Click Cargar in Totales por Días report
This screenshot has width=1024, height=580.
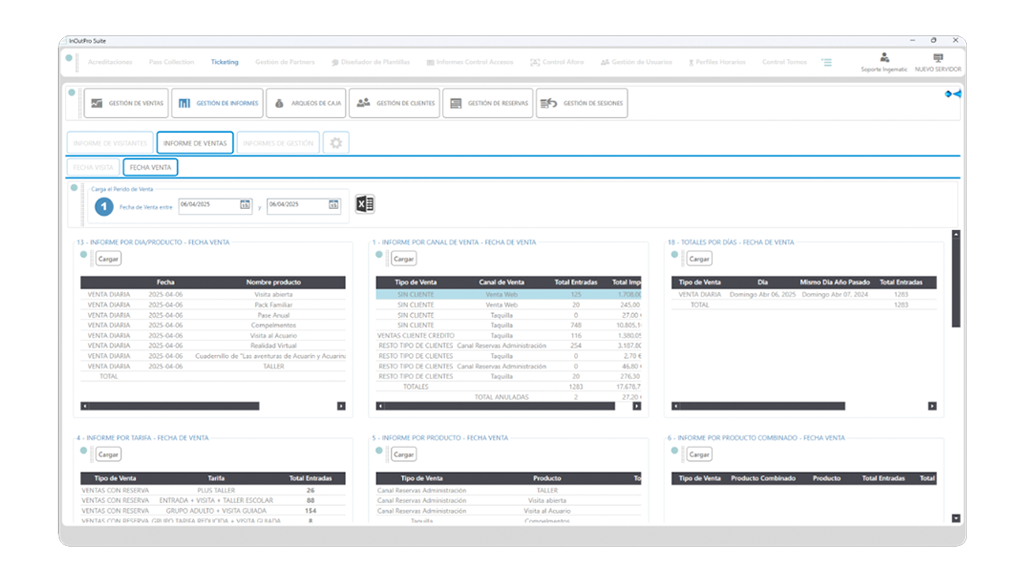[699, 258]
